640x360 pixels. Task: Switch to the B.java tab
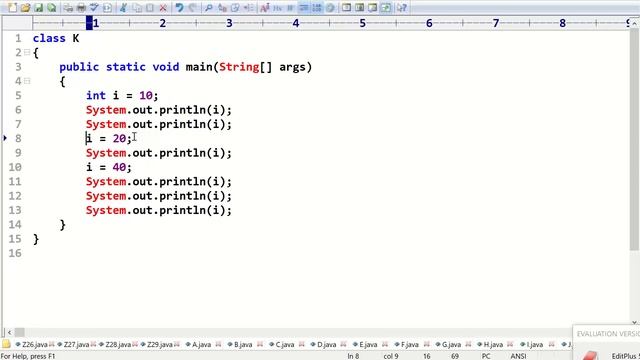243,344
